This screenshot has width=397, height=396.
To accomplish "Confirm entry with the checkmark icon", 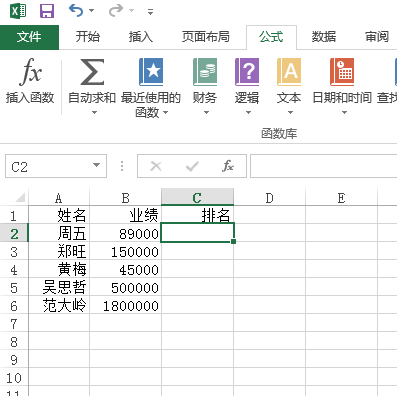I will click(192, 166).
